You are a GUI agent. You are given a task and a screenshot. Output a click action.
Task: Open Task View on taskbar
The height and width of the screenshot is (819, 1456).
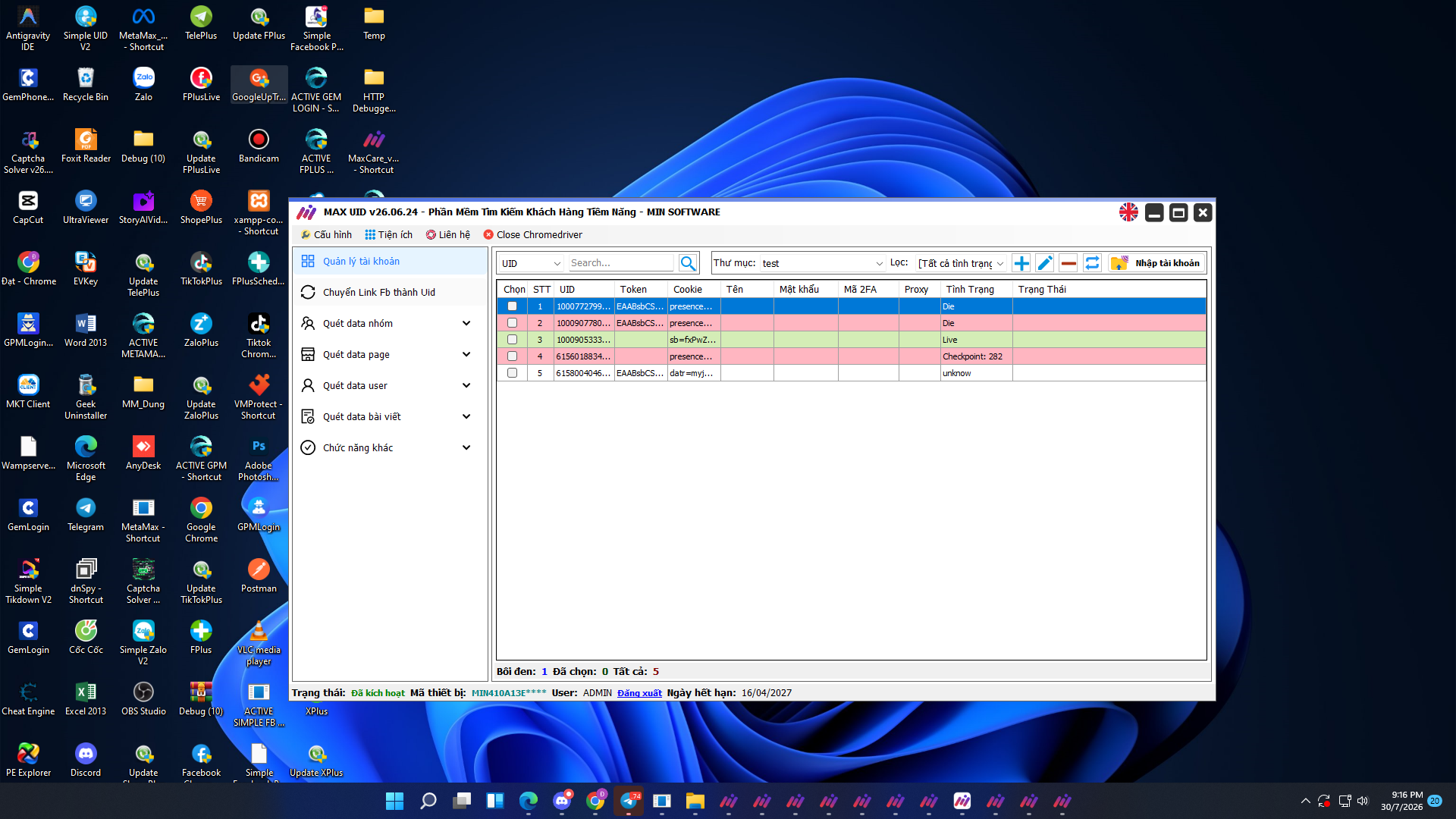(x=461, y=801)
